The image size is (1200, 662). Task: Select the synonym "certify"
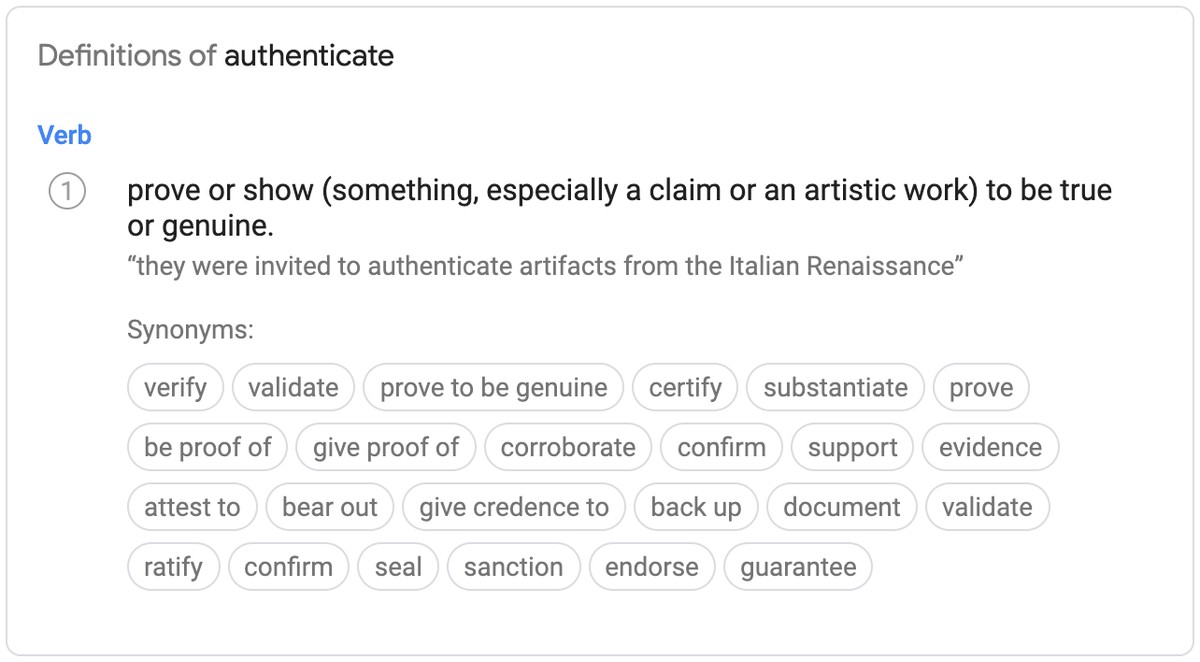coord(685,387)
